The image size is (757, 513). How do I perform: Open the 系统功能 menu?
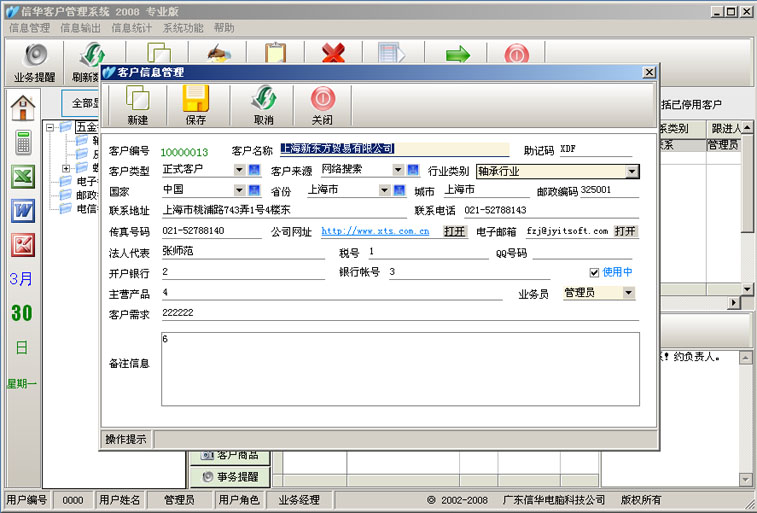pyautogui.click(x=183, y=28)
